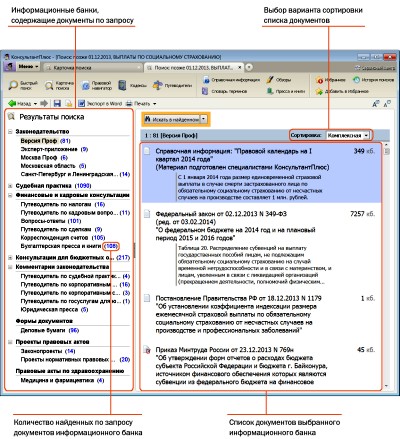The image size is (400, 439).
Task: Open Приказ Минтруда document icon
Action: click(147, 350)
